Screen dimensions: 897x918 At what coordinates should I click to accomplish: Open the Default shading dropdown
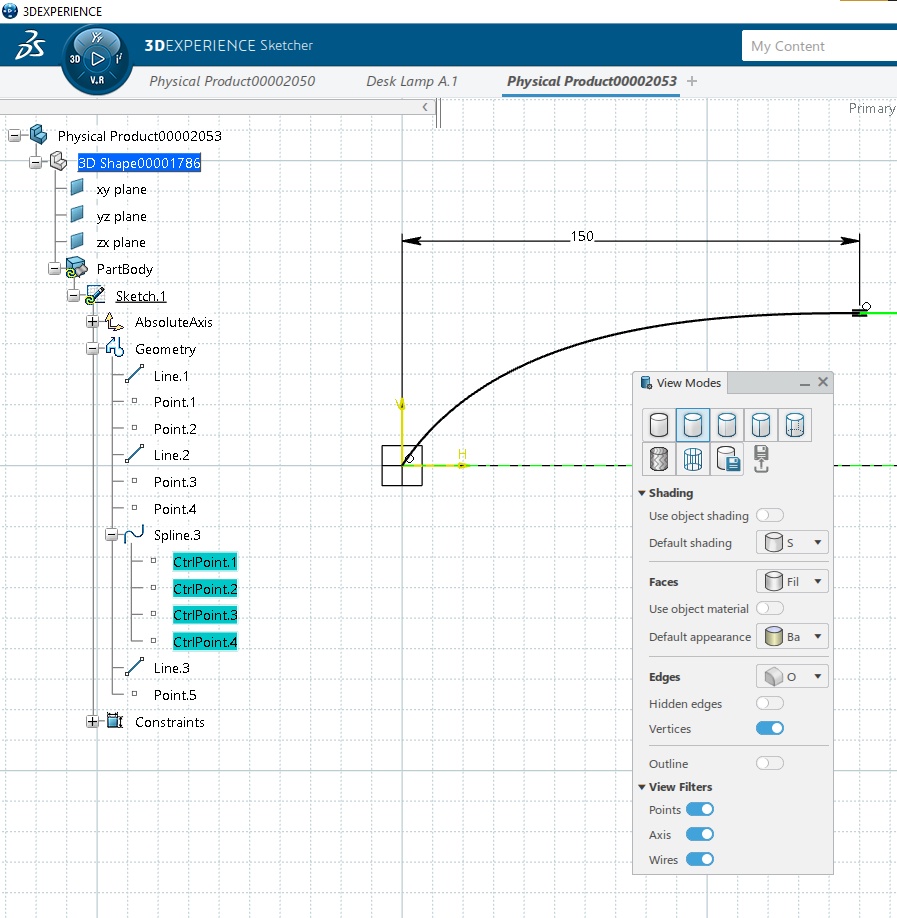pos(792,542)
